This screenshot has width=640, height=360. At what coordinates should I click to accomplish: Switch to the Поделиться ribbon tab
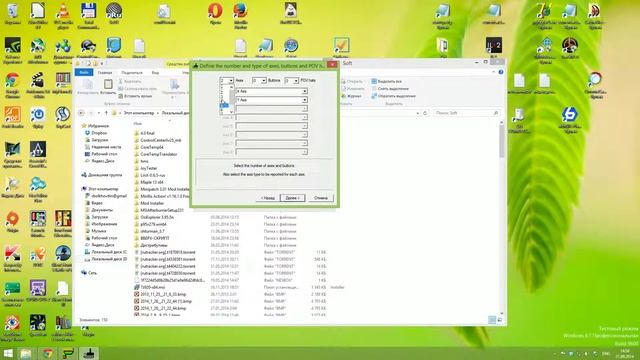click(132, 73)
